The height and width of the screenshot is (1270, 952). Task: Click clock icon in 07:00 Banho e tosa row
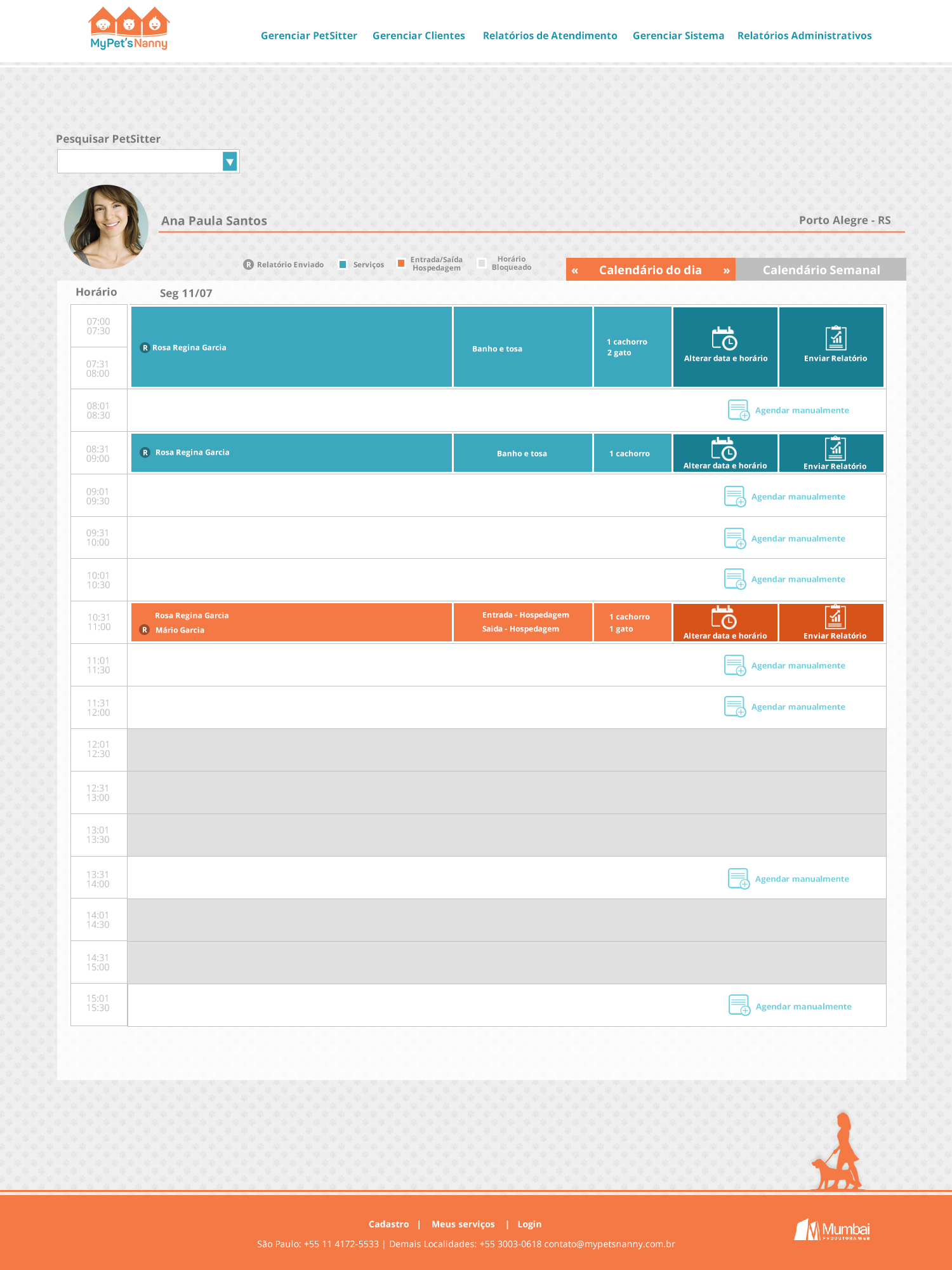[724, 338]
